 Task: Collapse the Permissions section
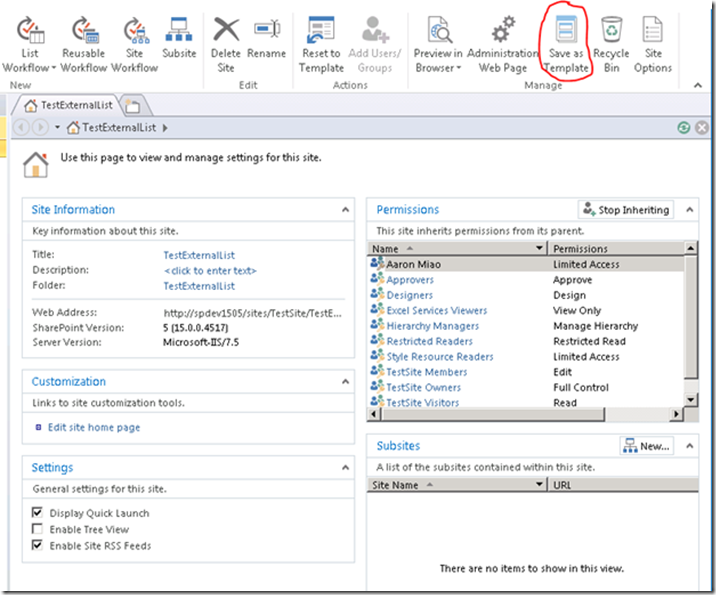pos(690,210)
